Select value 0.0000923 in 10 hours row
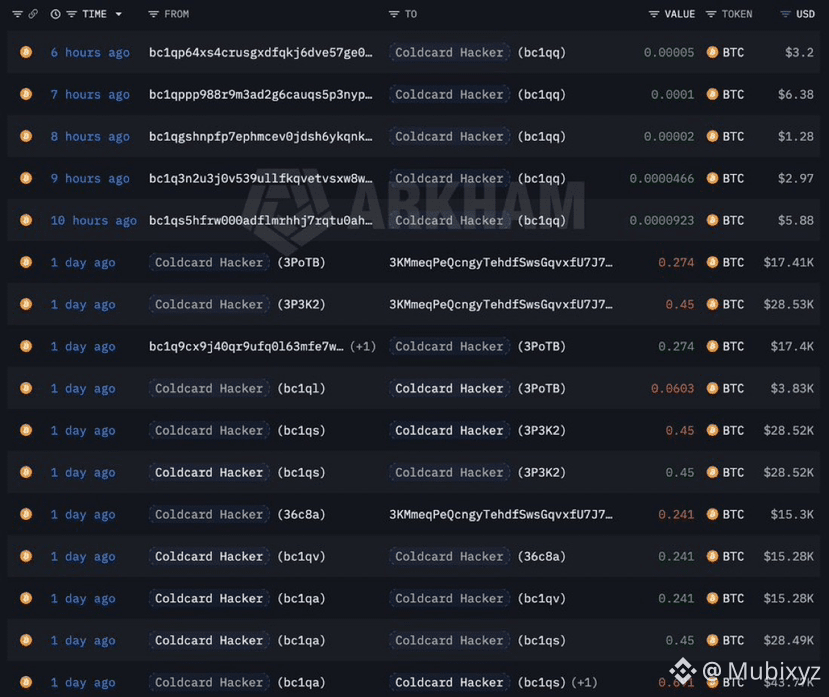The height and width of the screenshot is (697, 829). (661, 221)
